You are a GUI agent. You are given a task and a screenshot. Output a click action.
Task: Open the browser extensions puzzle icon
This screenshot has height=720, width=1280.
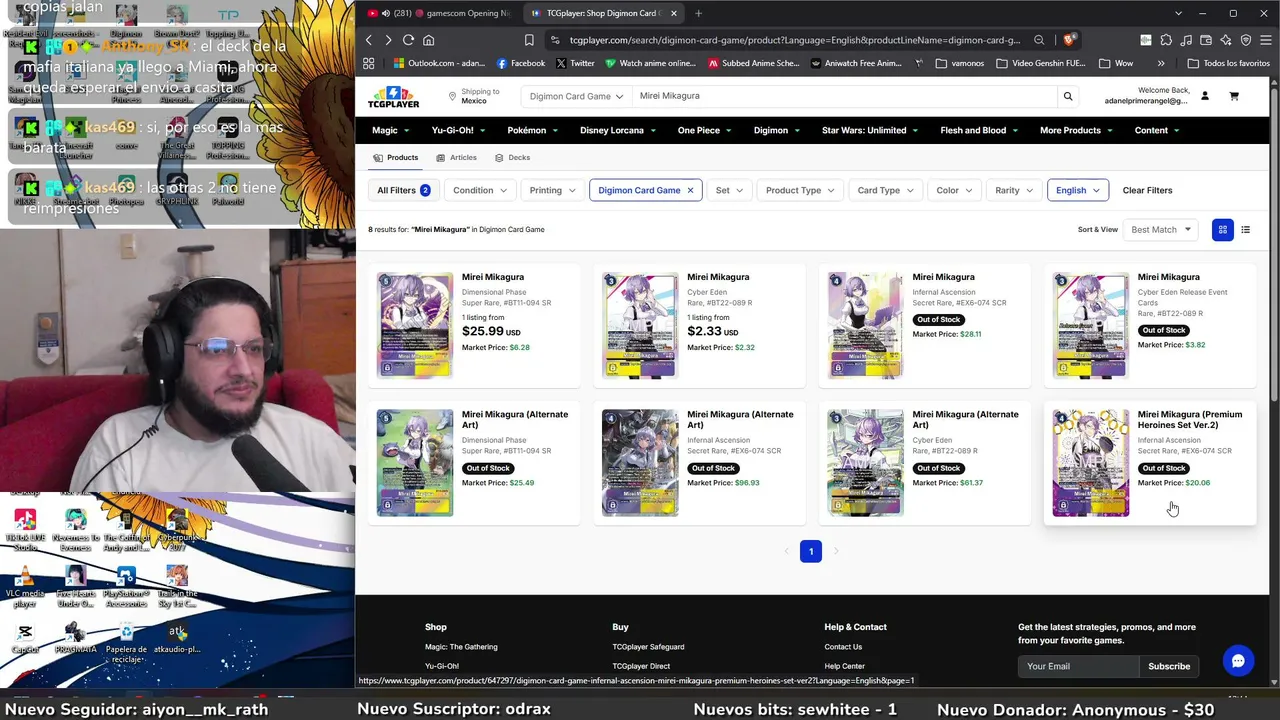pos(1166,40)
